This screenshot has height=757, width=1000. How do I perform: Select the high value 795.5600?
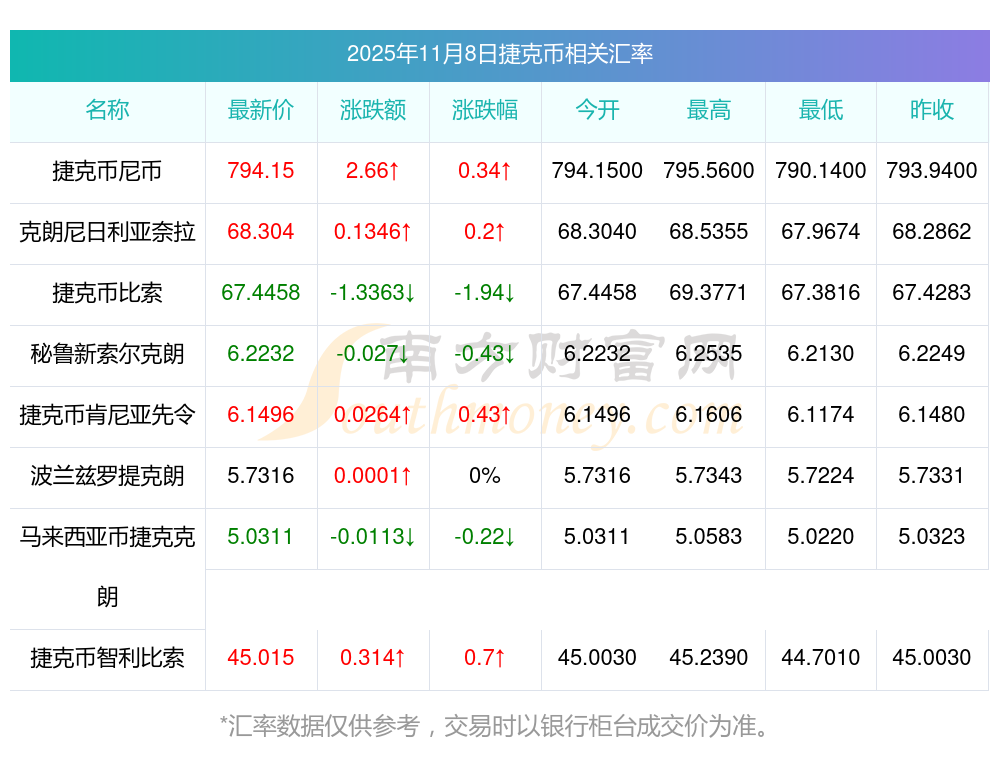pos(709,171)
